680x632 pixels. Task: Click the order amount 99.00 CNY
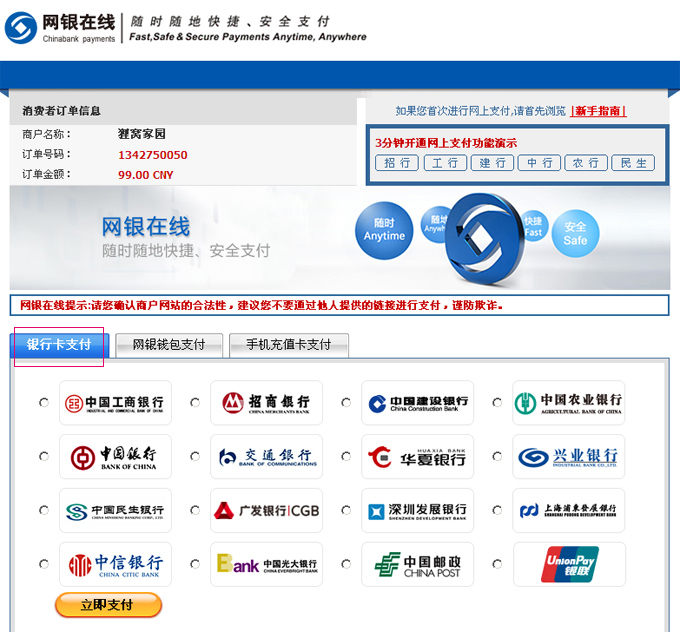146,175
